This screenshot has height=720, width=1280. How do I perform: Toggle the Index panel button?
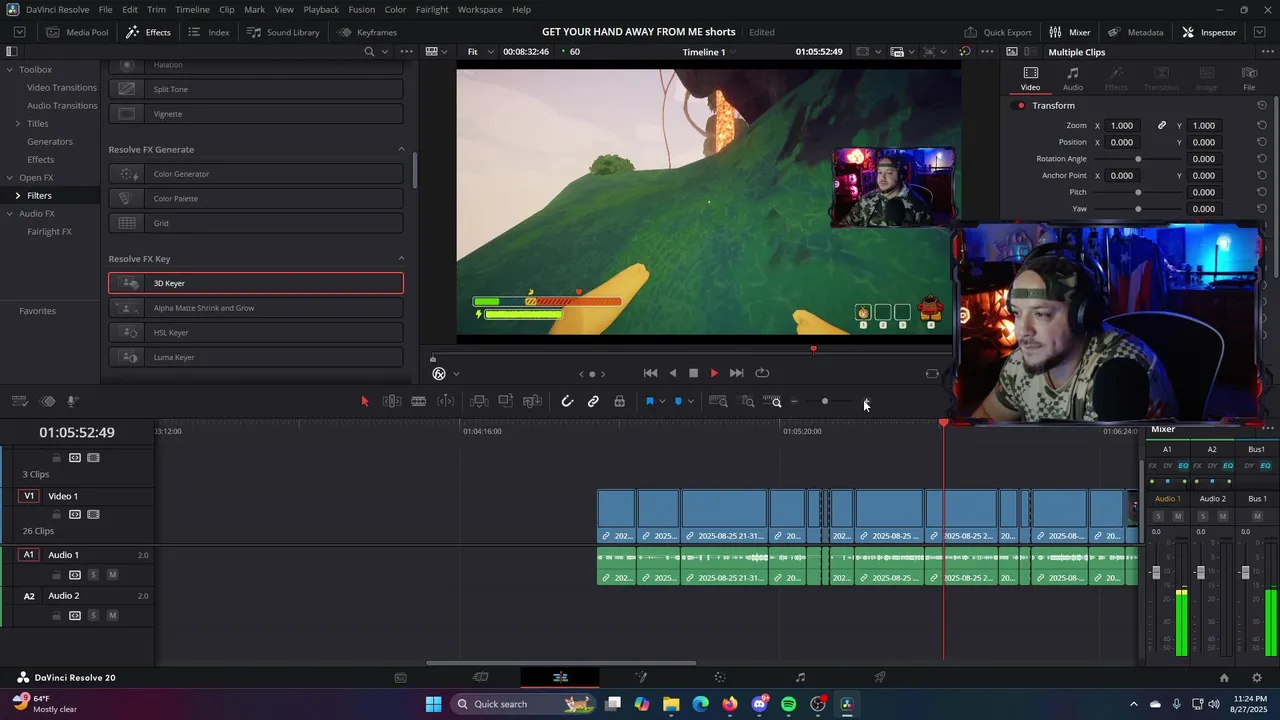tap(209, 32)
